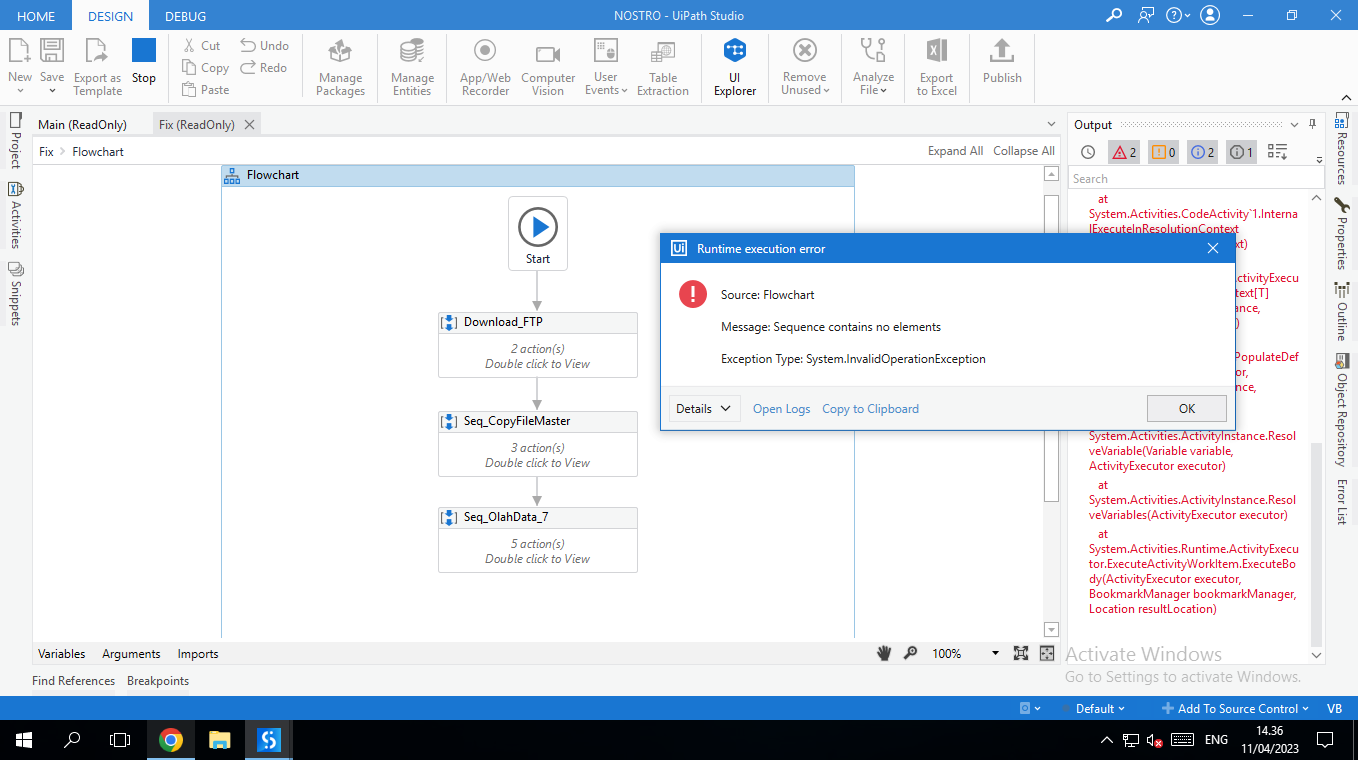
Task: Click clear all output icon
Action: click(x=1277, y=152)
